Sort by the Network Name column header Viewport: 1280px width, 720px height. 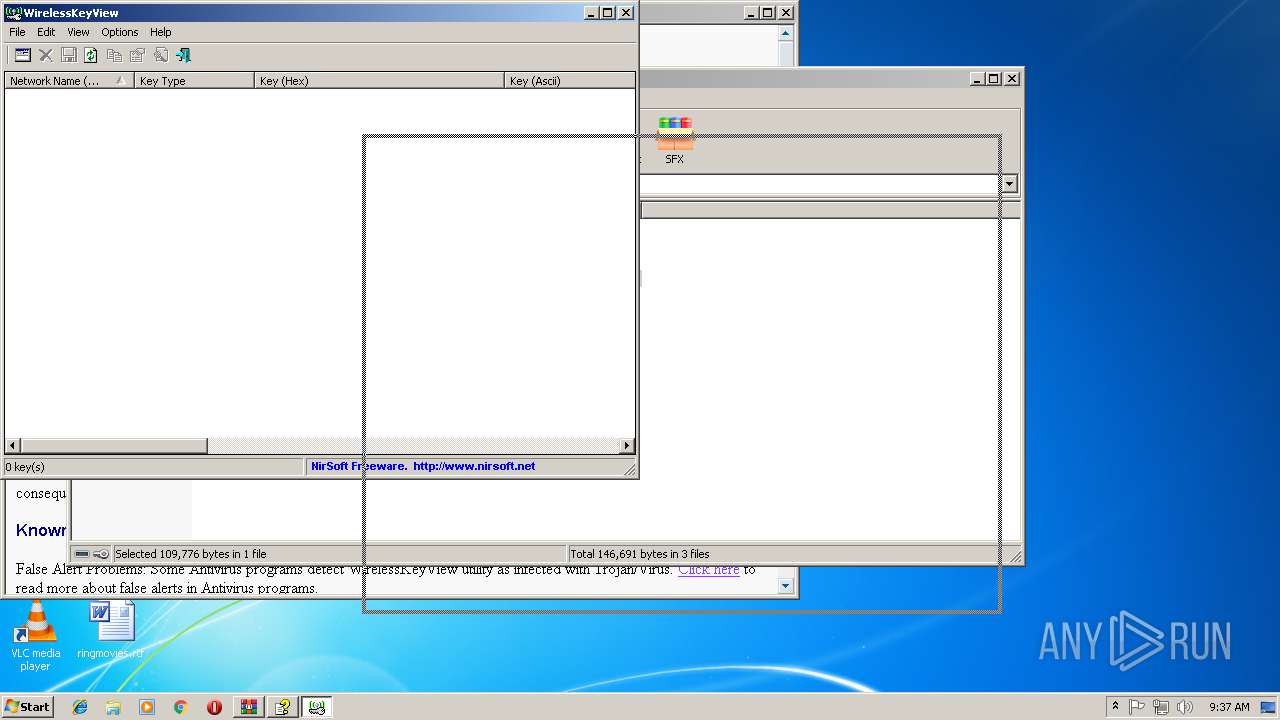(69, 81)
